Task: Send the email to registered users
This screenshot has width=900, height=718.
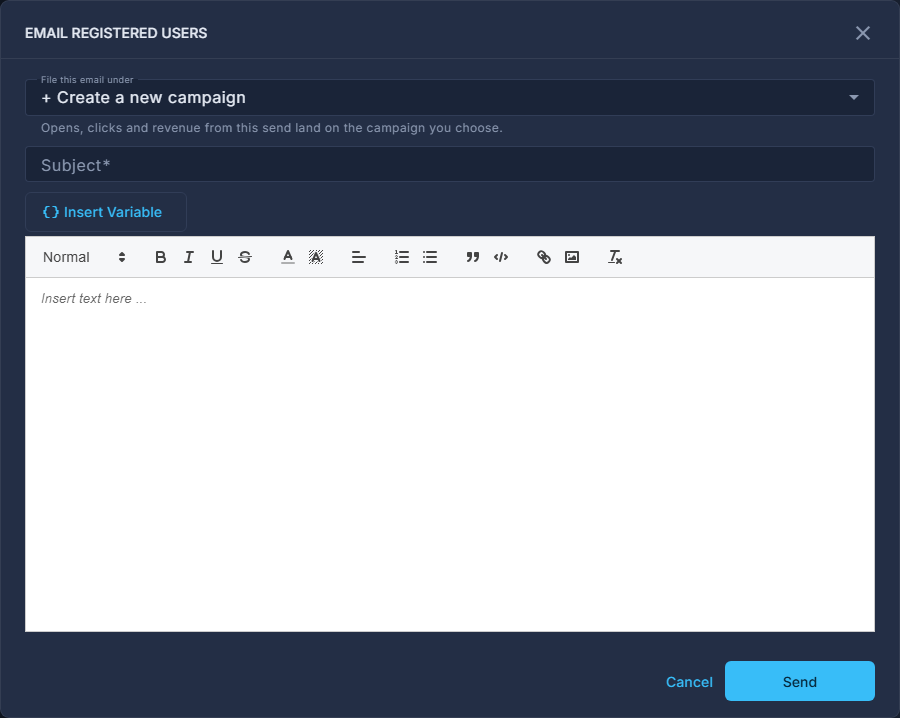Action: tap(800, 681)
